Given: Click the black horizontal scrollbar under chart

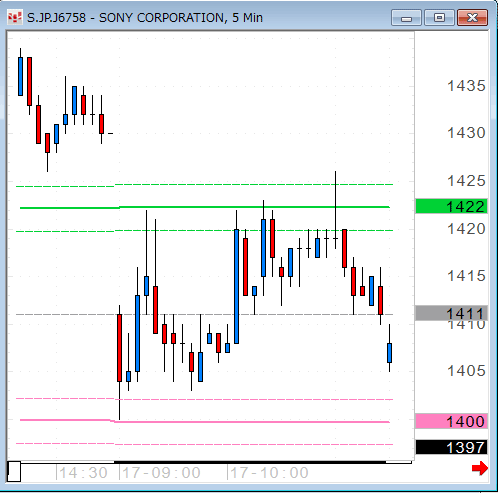Looking at the screenshot, I should [250, 462].
